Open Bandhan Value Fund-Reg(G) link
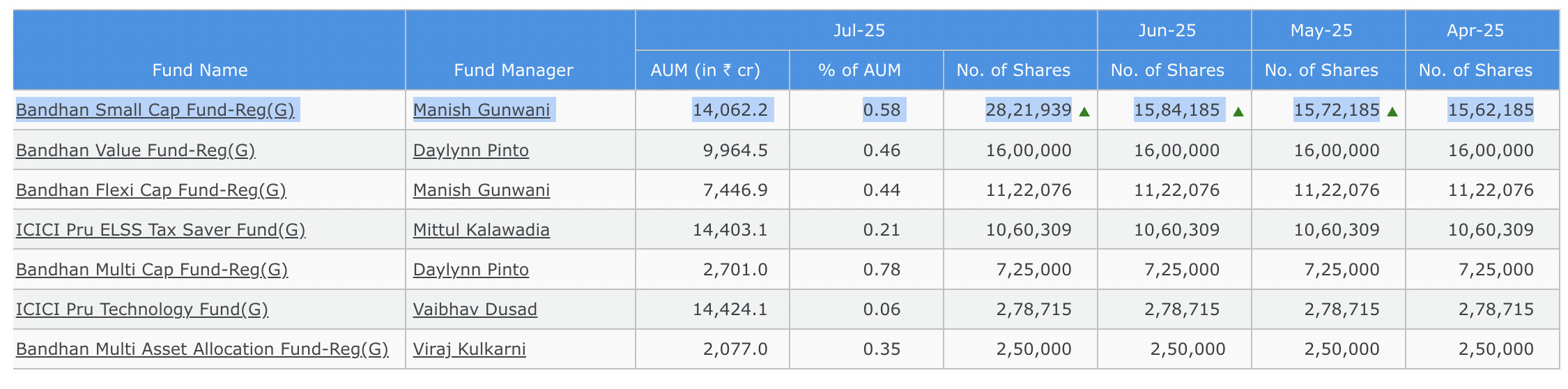This screenshot has width=1568, height=389. [135, 151]
